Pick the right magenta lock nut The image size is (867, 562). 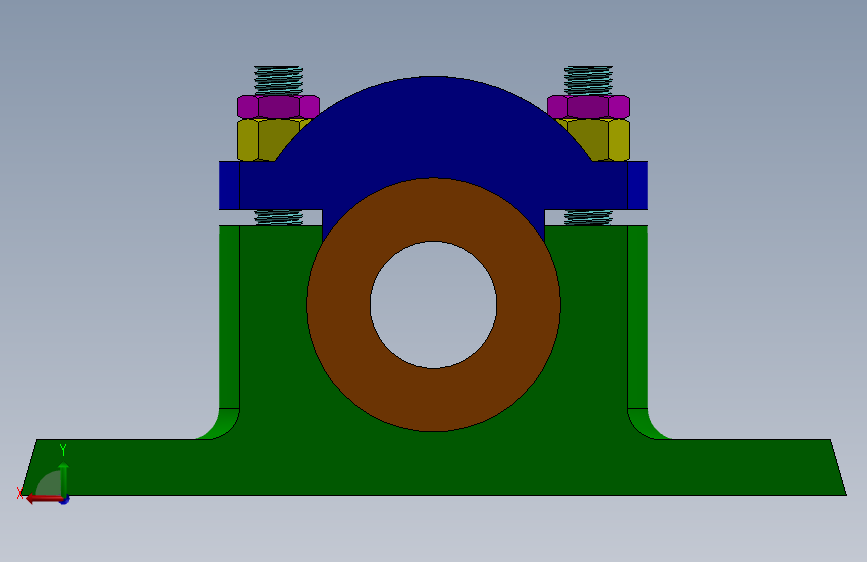(588, 107)
